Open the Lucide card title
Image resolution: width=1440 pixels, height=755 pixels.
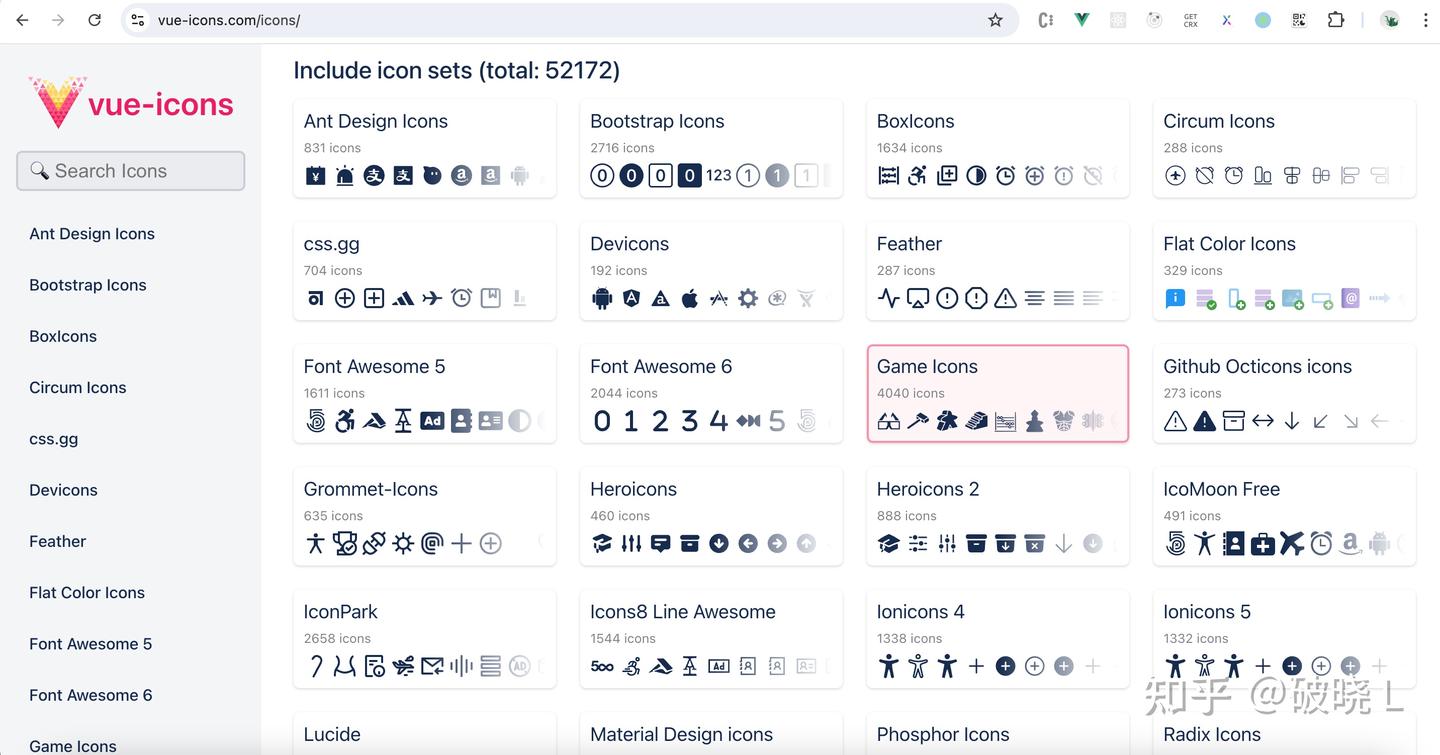pos(332,734)
